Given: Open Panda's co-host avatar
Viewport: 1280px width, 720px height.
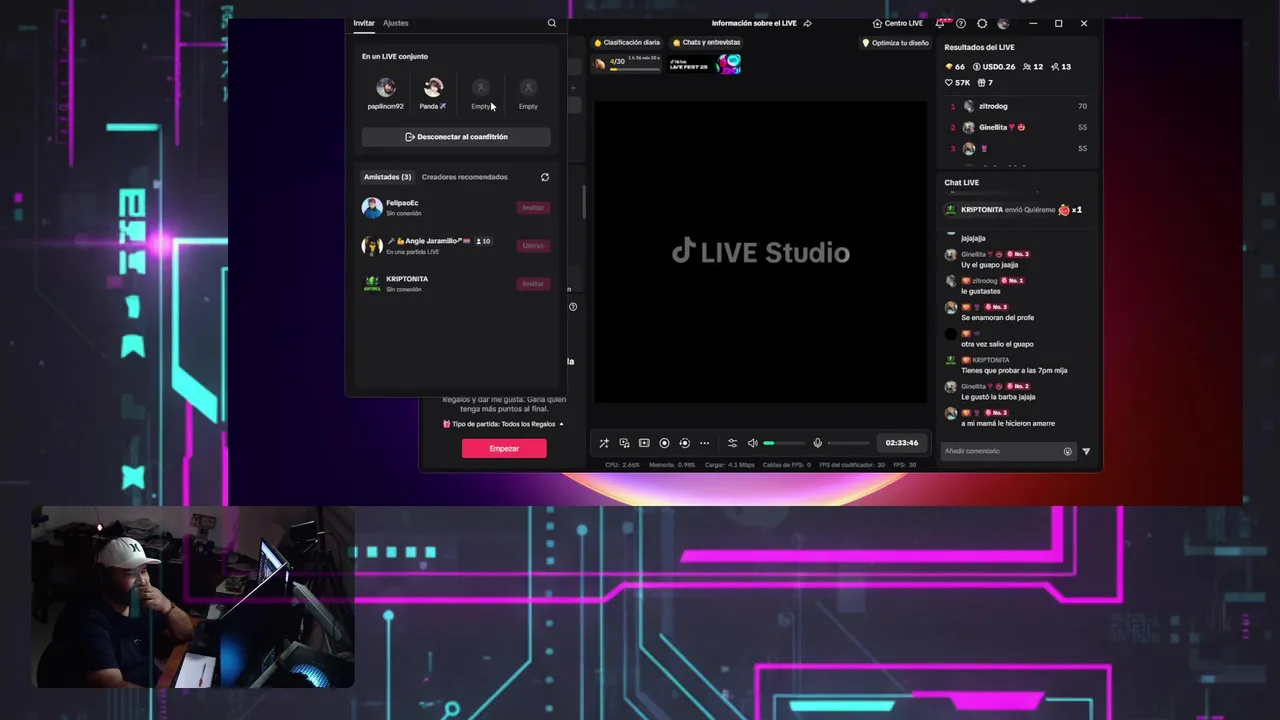Looking at the screenshot, I should [433, 88].
